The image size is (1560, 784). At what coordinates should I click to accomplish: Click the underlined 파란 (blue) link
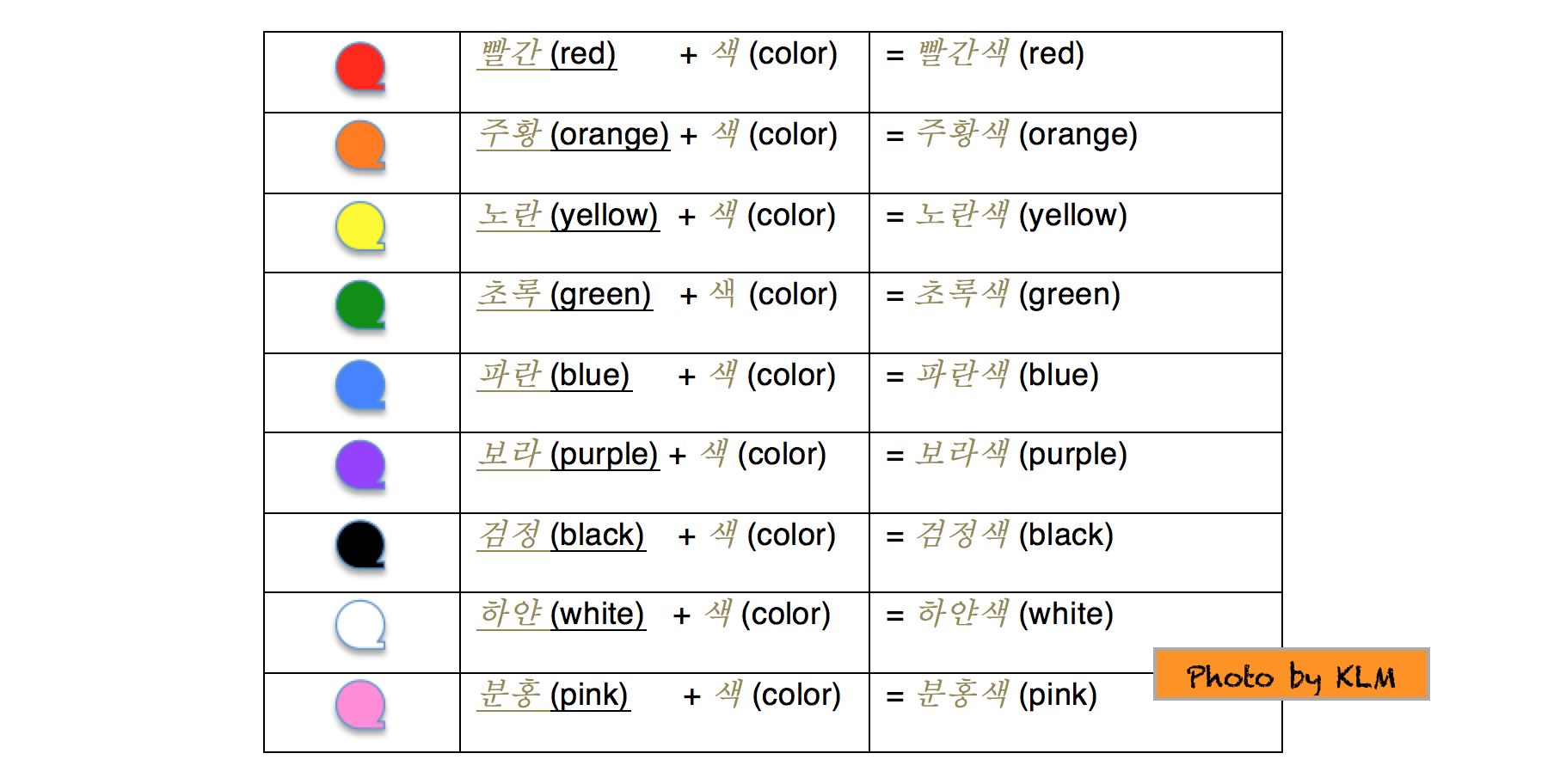[555, 376]
